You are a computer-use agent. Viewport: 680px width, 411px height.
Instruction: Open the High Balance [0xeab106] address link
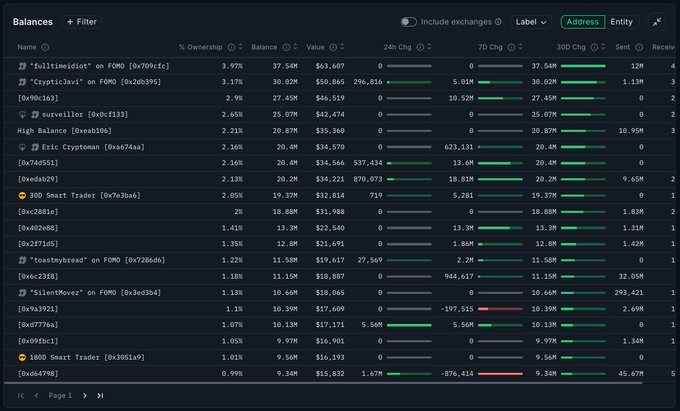65,130
